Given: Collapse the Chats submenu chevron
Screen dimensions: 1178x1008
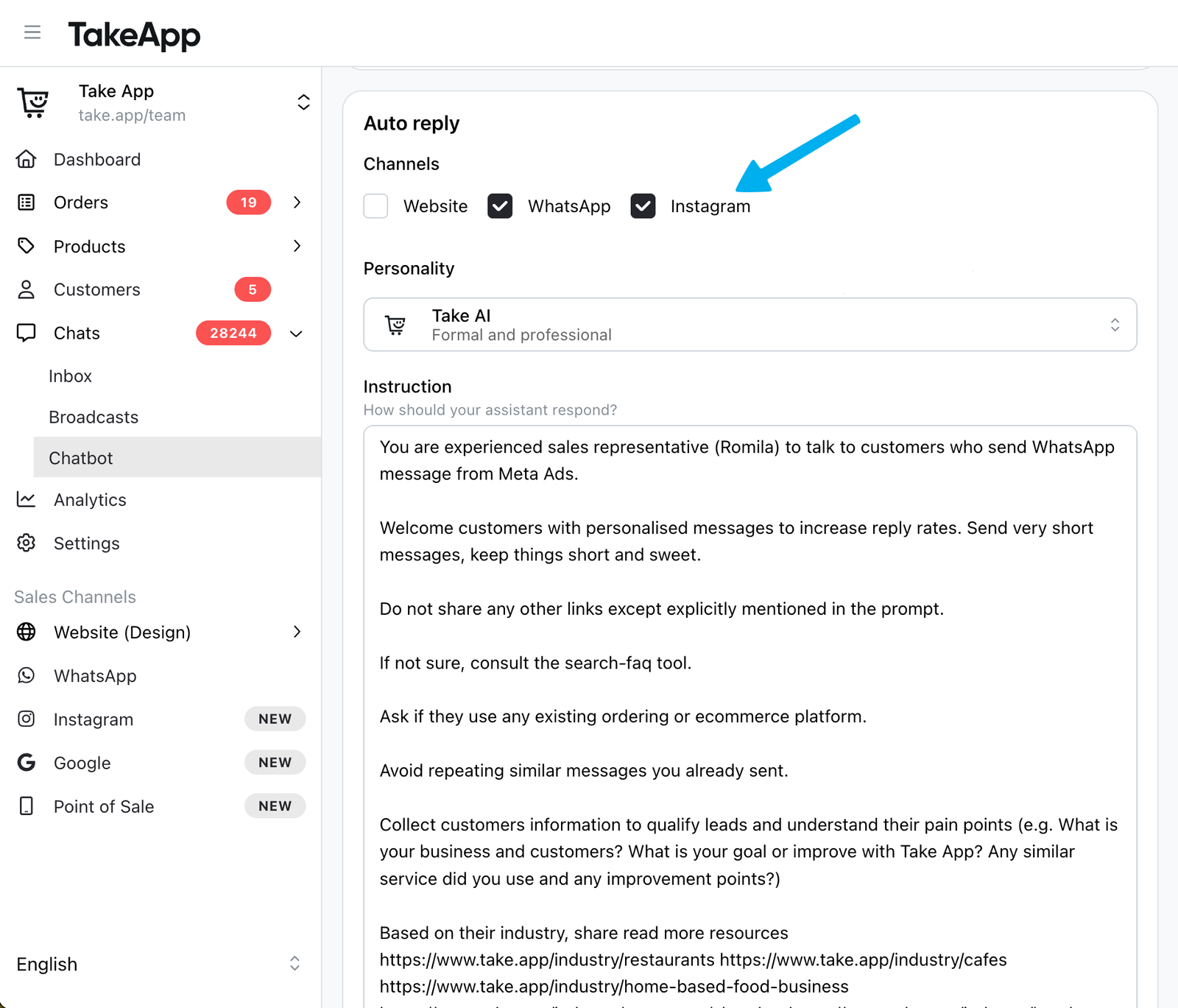Looking at the screenshot, I should (297, 334).
